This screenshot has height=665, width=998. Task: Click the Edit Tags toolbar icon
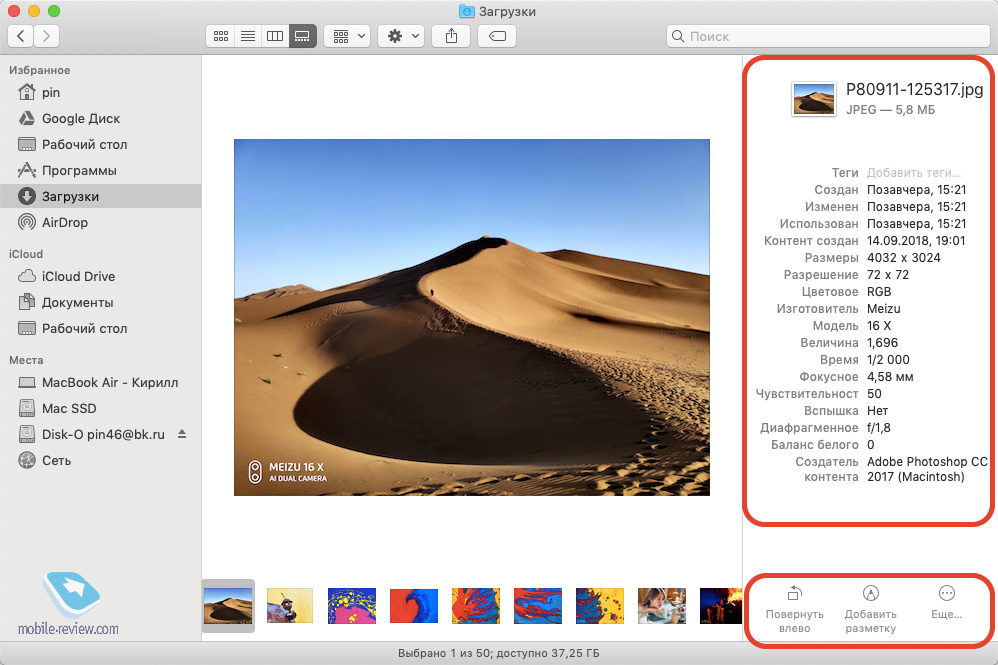tap(497, 36)
